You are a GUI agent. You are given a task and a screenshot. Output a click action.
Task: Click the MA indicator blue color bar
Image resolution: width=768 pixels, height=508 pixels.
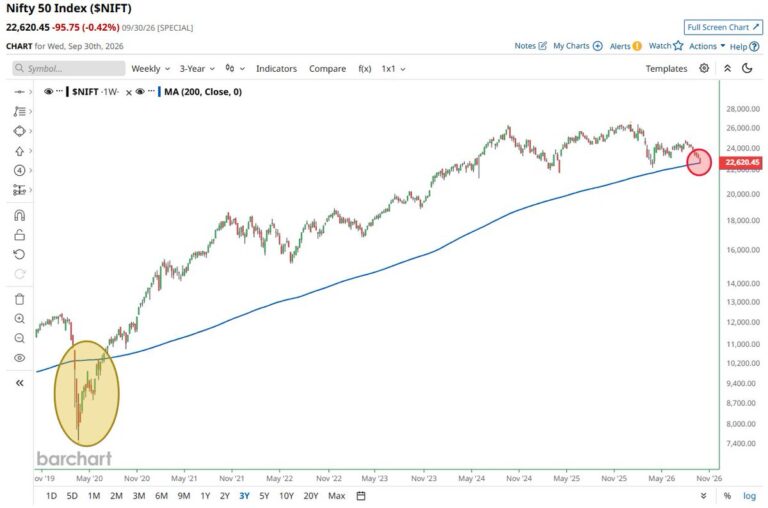(159, 92)
